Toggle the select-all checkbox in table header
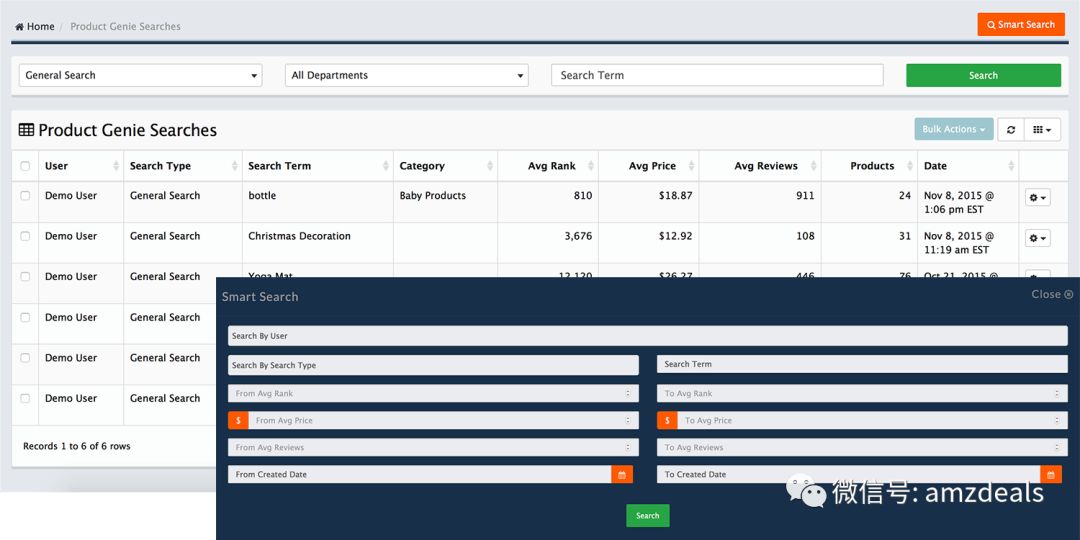This screenshot has width=1080, height=540. (x=25, y=166)
